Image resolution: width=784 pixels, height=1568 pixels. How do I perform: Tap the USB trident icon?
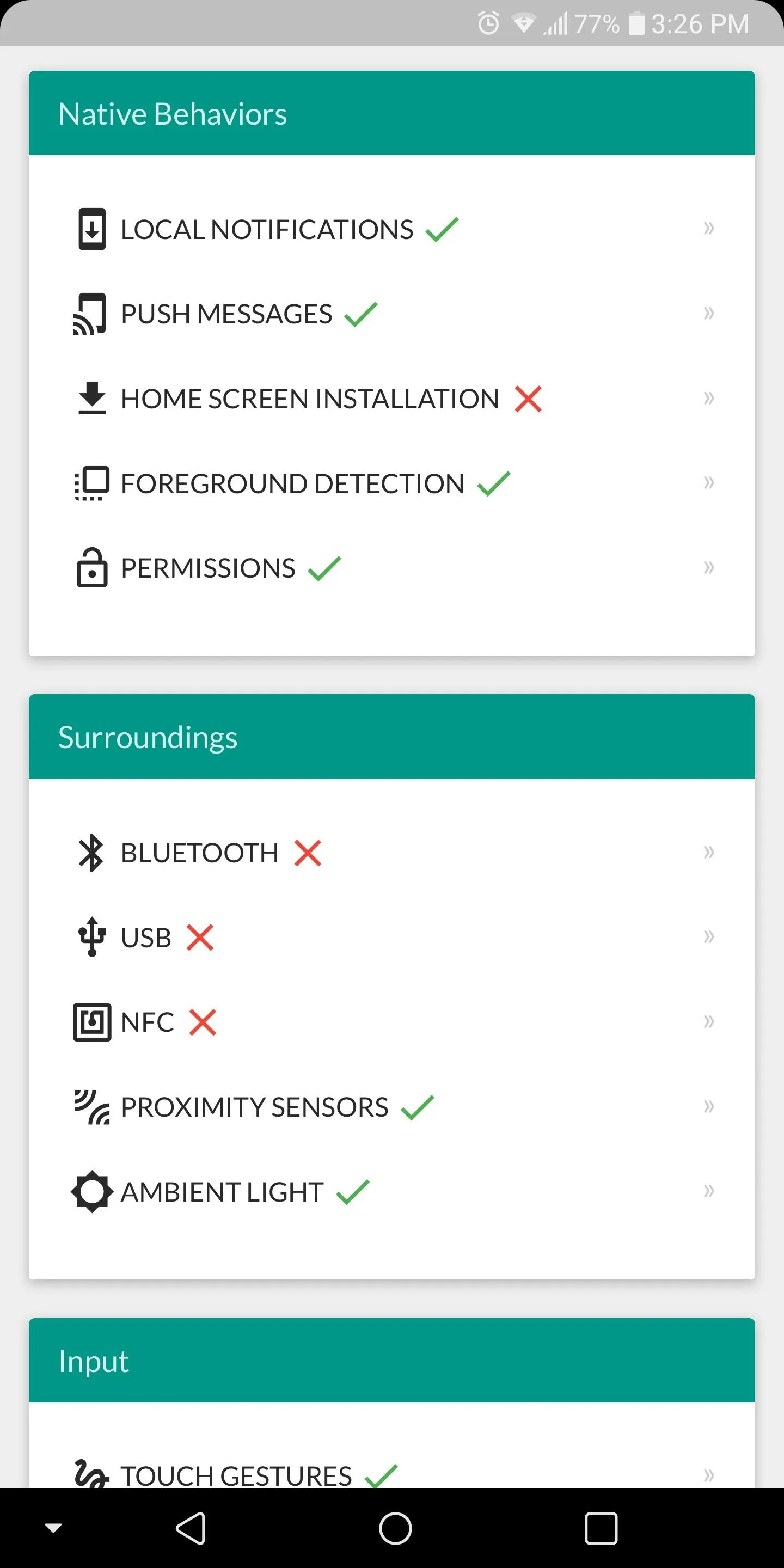pos(92,937)
